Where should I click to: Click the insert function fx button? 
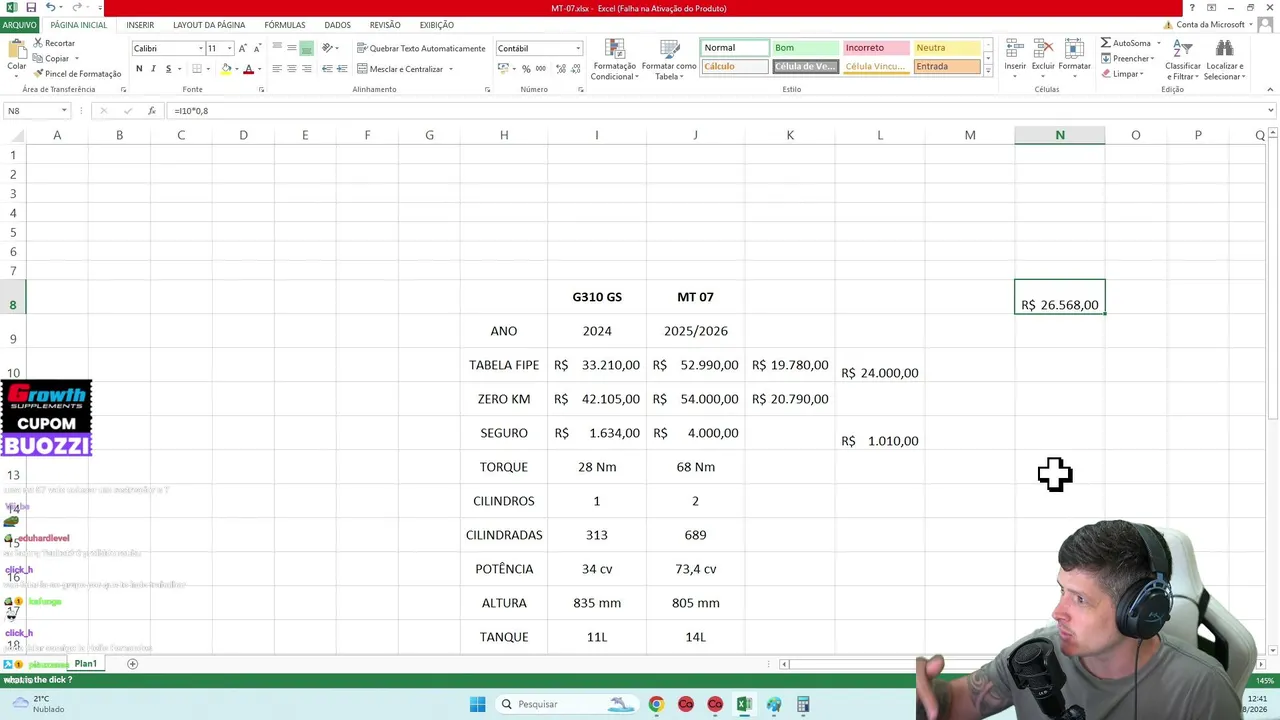coord(152,111)
